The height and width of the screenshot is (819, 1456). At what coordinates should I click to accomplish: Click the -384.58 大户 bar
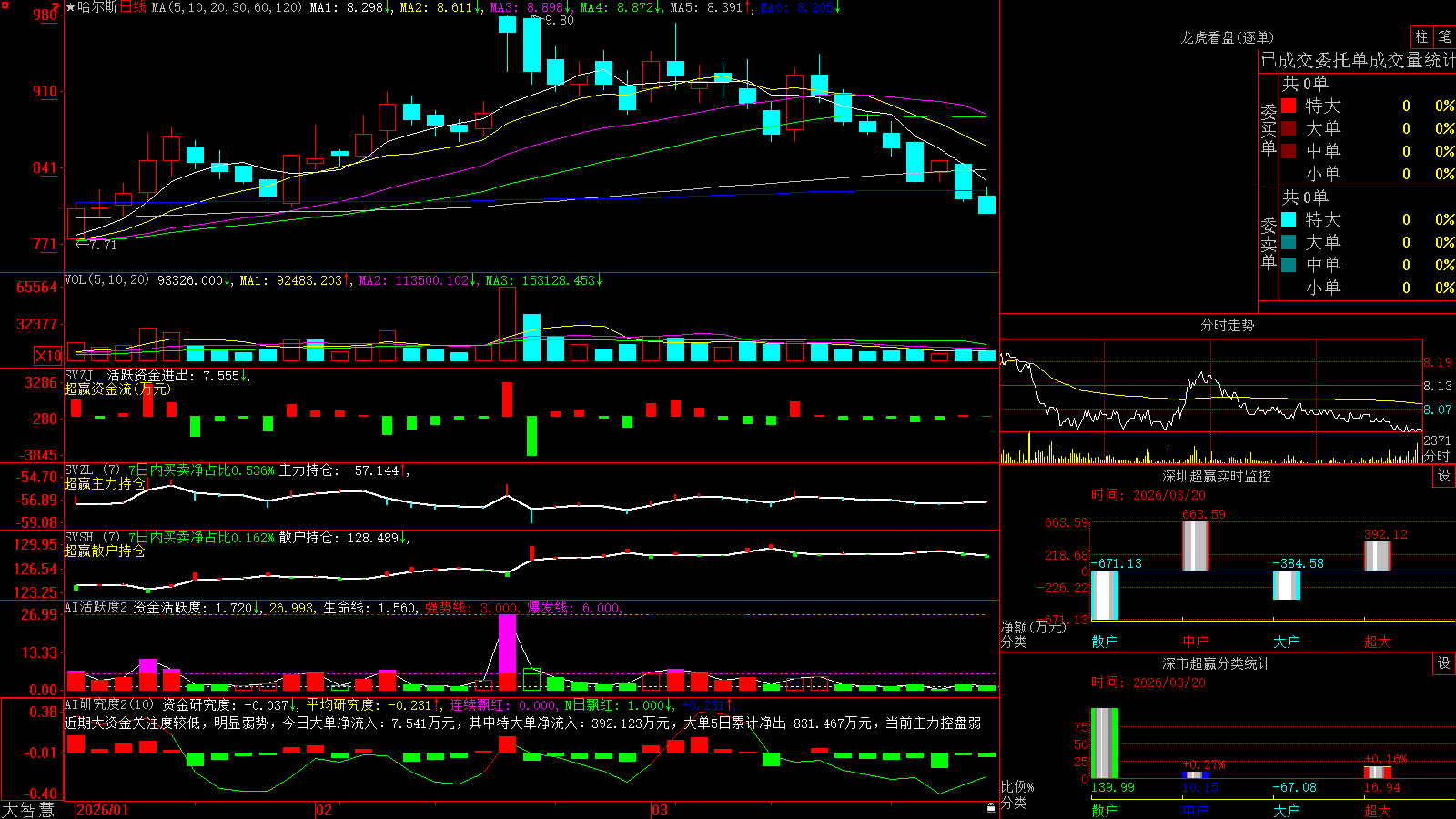tap(1287, 585)
